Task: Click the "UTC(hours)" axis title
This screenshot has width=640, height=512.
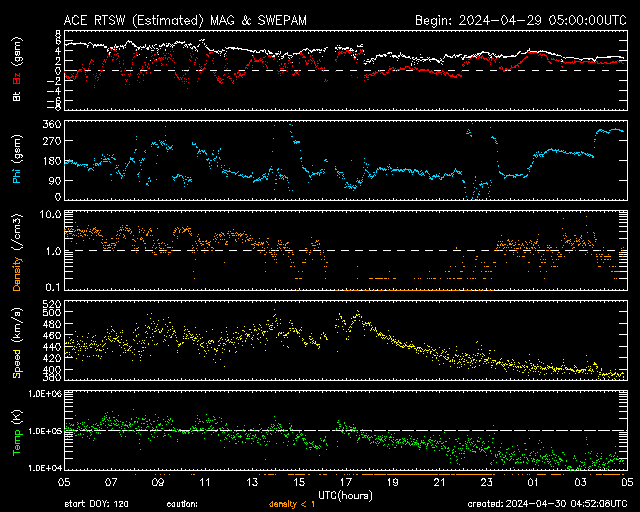Action: pyautogui.click(x=345, y=496)
